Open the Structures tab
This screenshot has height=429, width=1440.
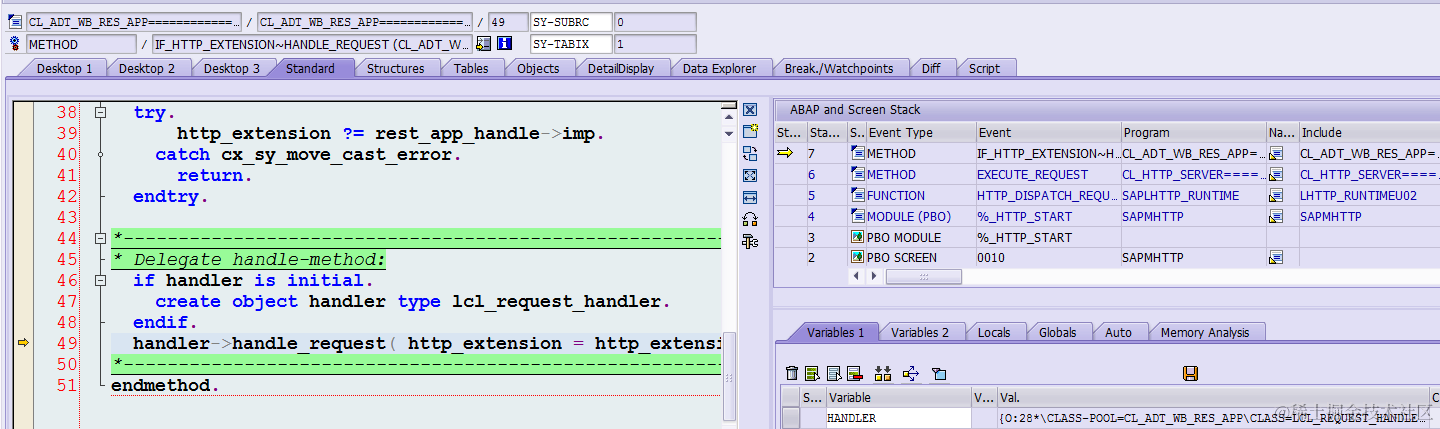click(x=395, y=68)
